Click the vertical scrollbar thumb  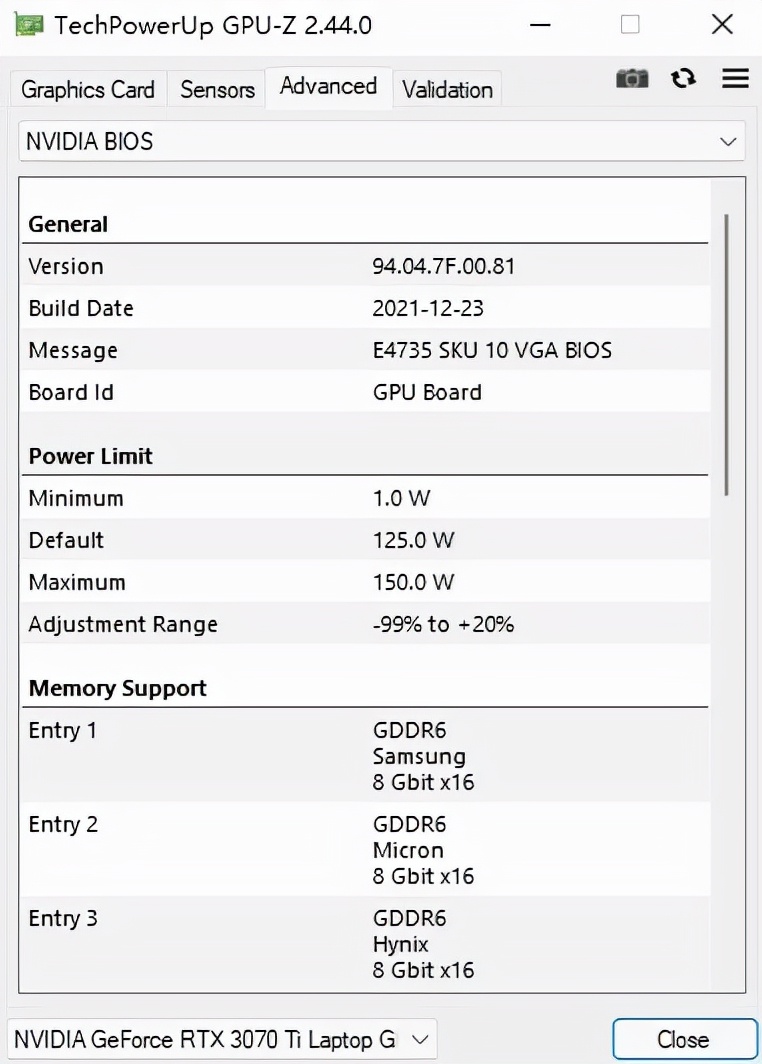[727, 354]
